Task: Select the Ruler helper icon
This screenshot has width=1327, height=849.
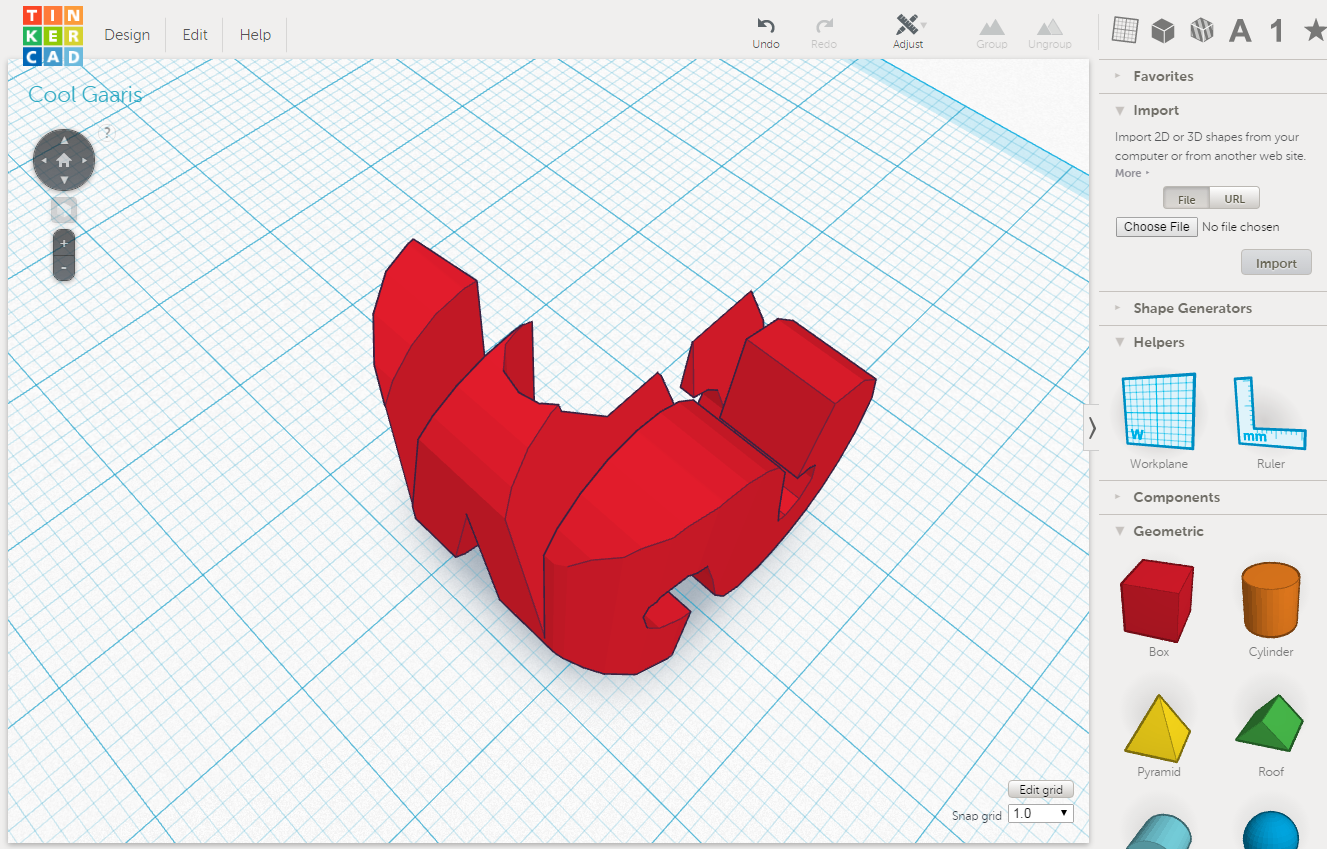Action: pos(1270,410)
